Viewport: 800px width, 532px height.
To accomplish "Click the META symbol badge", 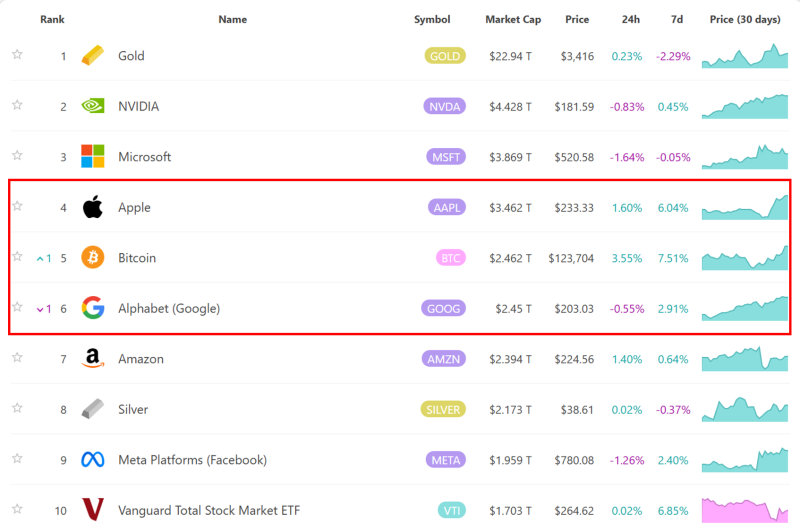I will [x=445, y=460].
